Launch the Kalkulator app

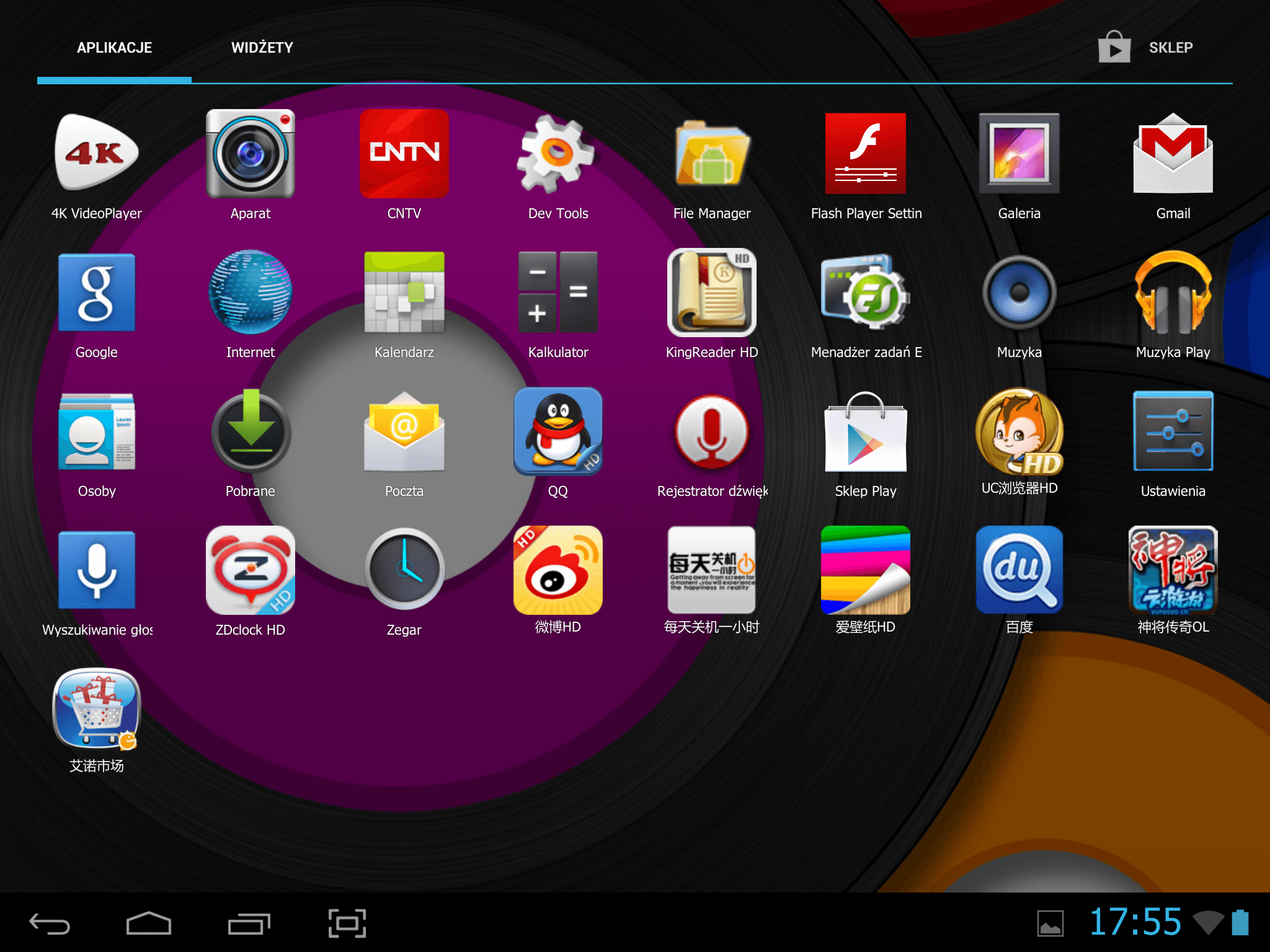(558, 292)
